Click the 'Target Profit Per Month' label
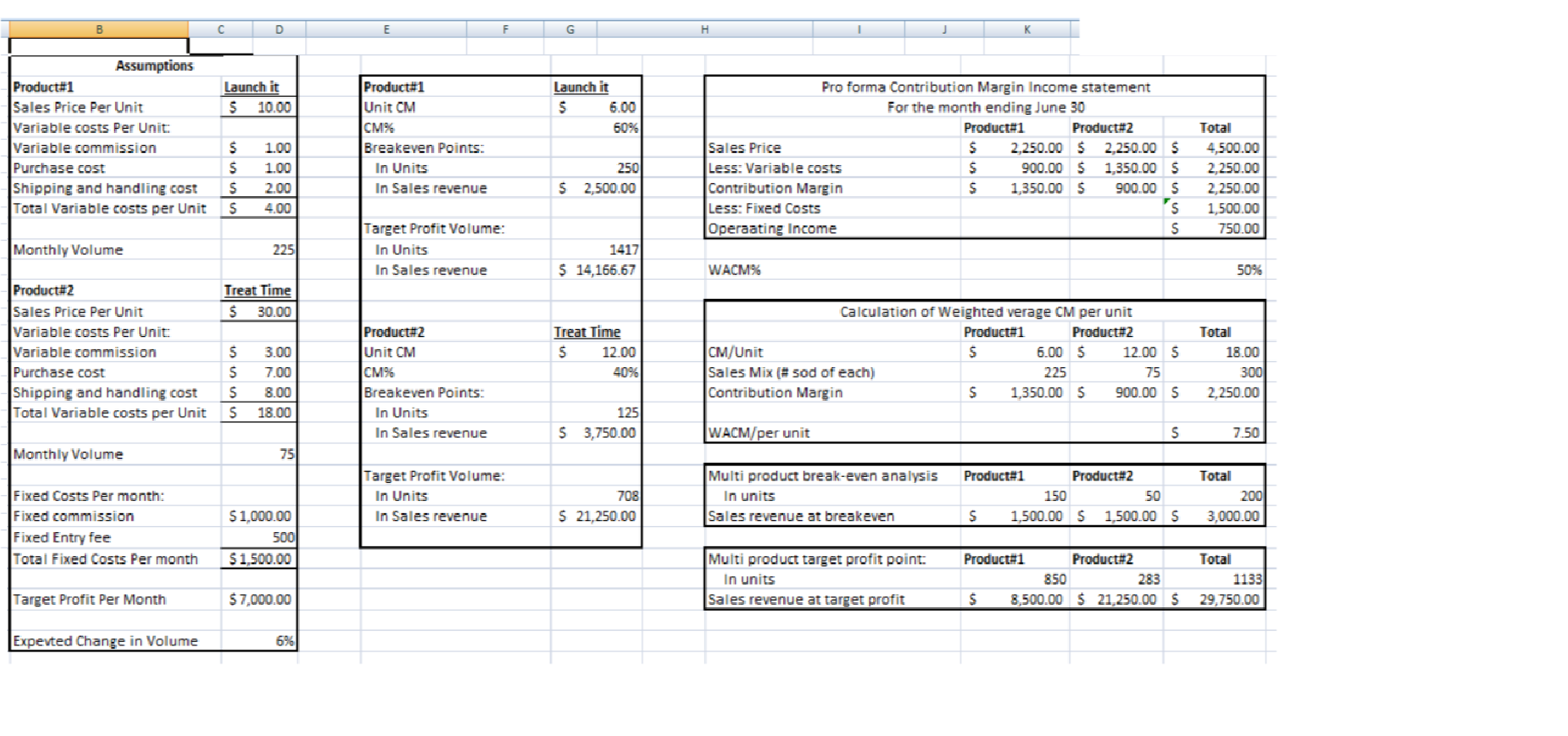1568x736 pixels. (x=89, y=600)
